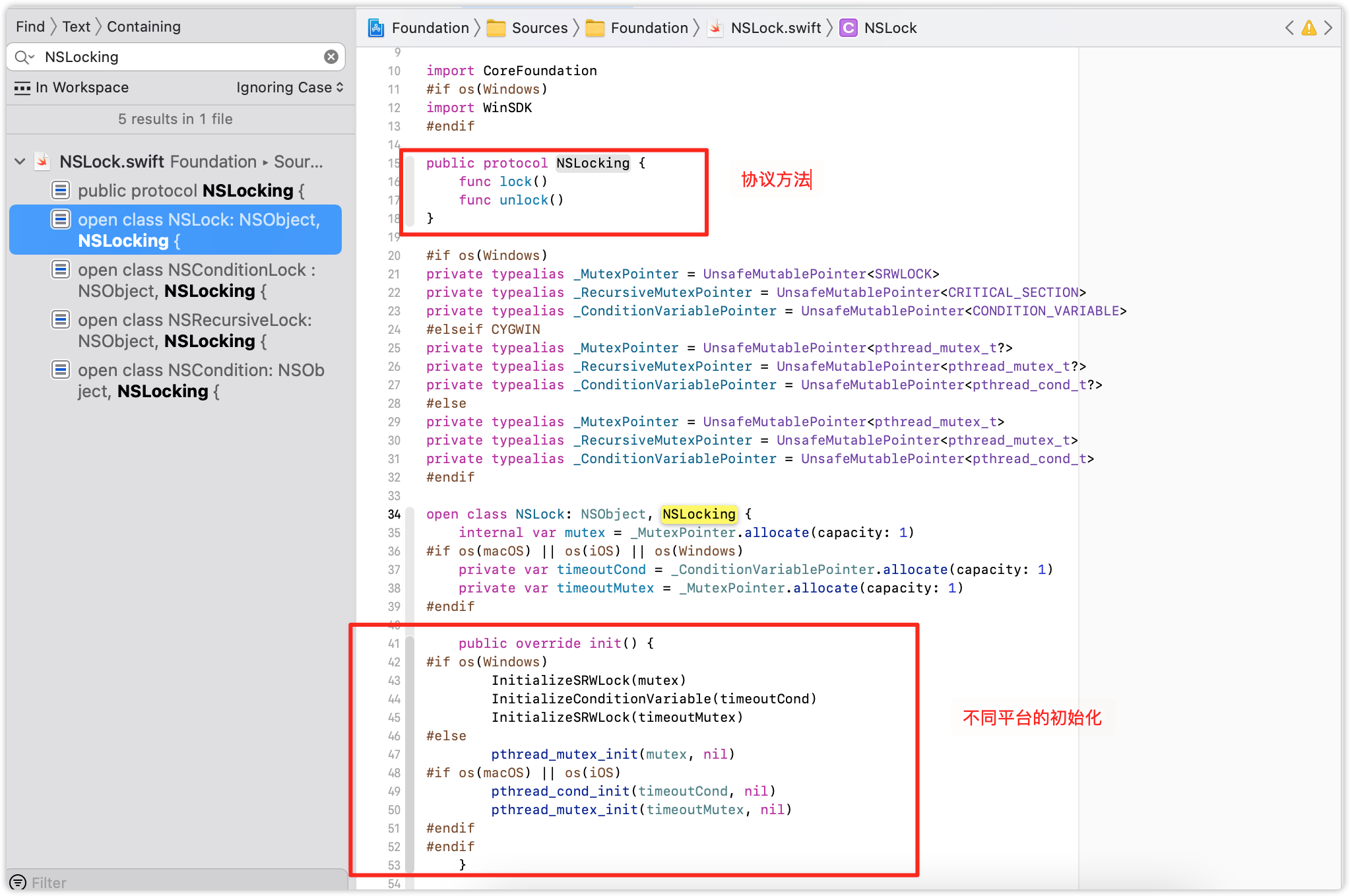Viewport: 1350px width, 896px height.
Task: Select Text option in search path
Action: coord(76,26)
